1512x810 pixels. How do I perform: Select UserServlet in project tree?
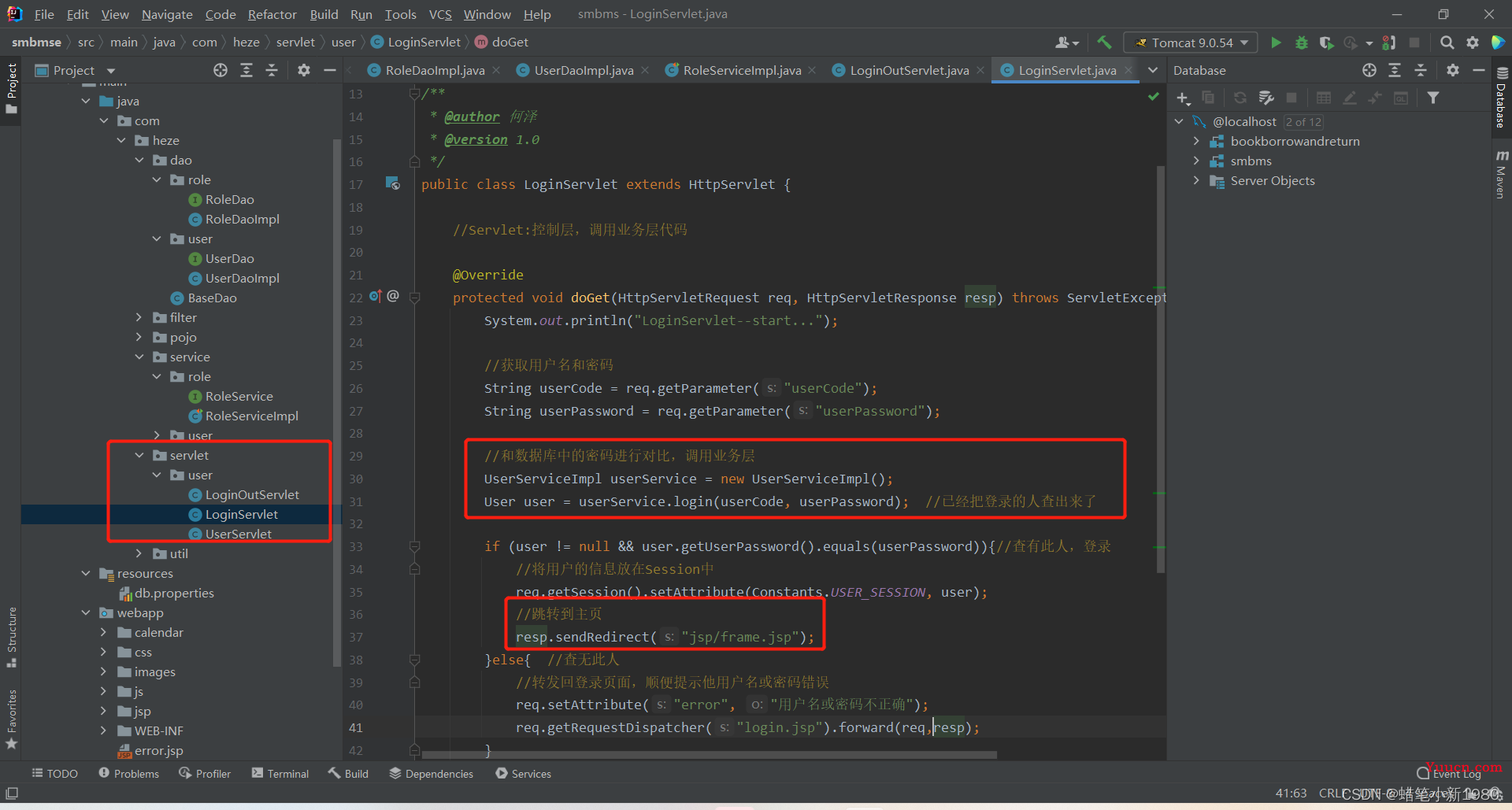[x=239, y=534]
